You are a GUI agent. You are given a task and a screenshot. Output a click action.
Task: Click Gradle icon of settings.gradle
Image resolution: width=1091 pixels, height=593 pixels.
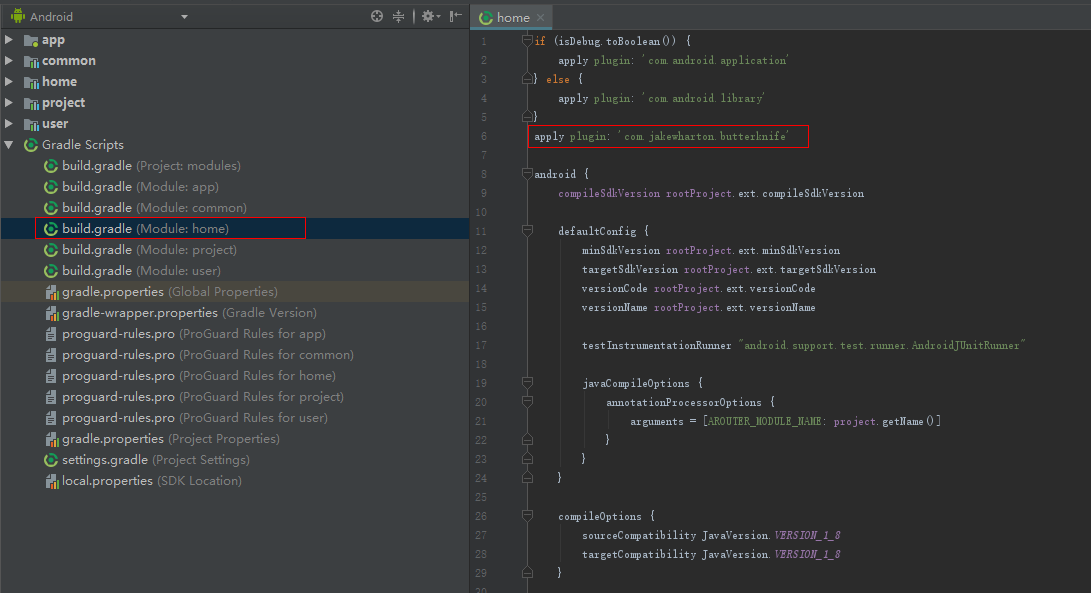51,459
